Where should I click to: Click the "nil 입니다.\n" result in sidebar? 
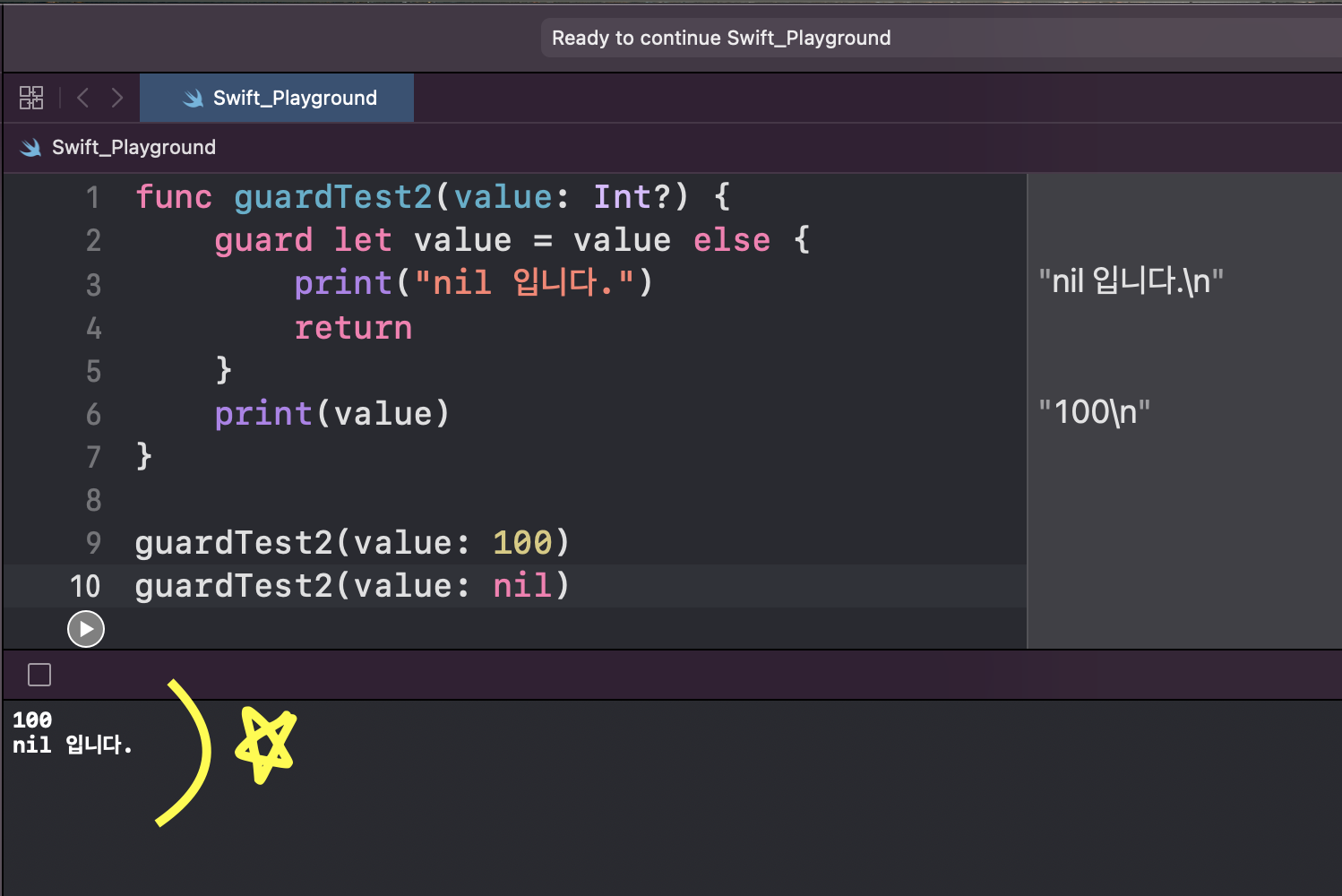(1131, 280)
